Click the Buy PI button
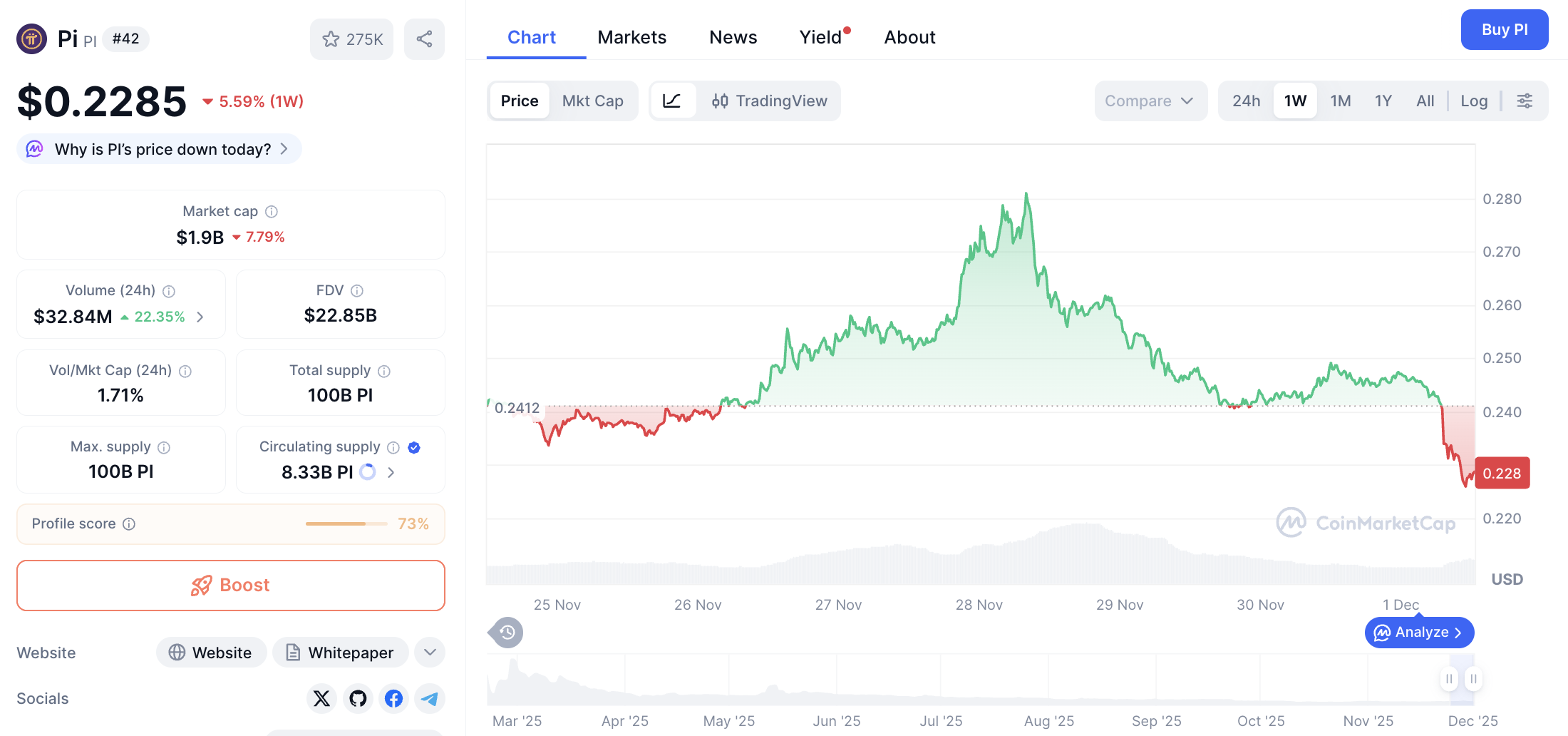Viewport: 1568px width, 736px height. tap(1504, 29)
